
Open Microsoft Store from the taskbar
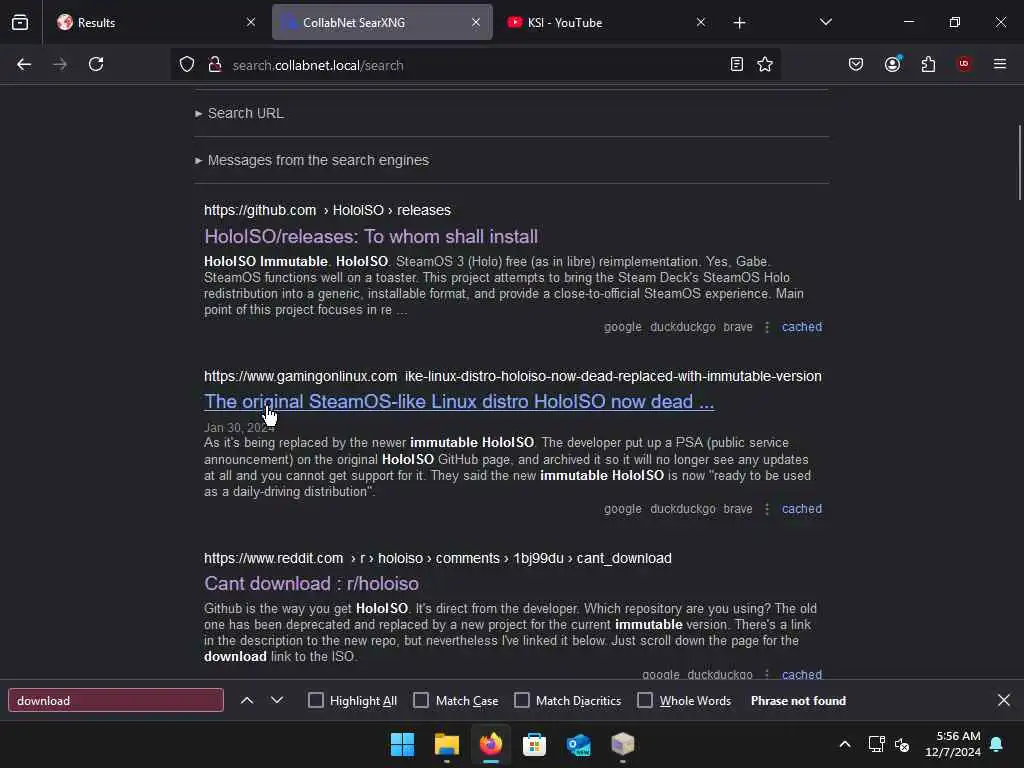point(534,744)
